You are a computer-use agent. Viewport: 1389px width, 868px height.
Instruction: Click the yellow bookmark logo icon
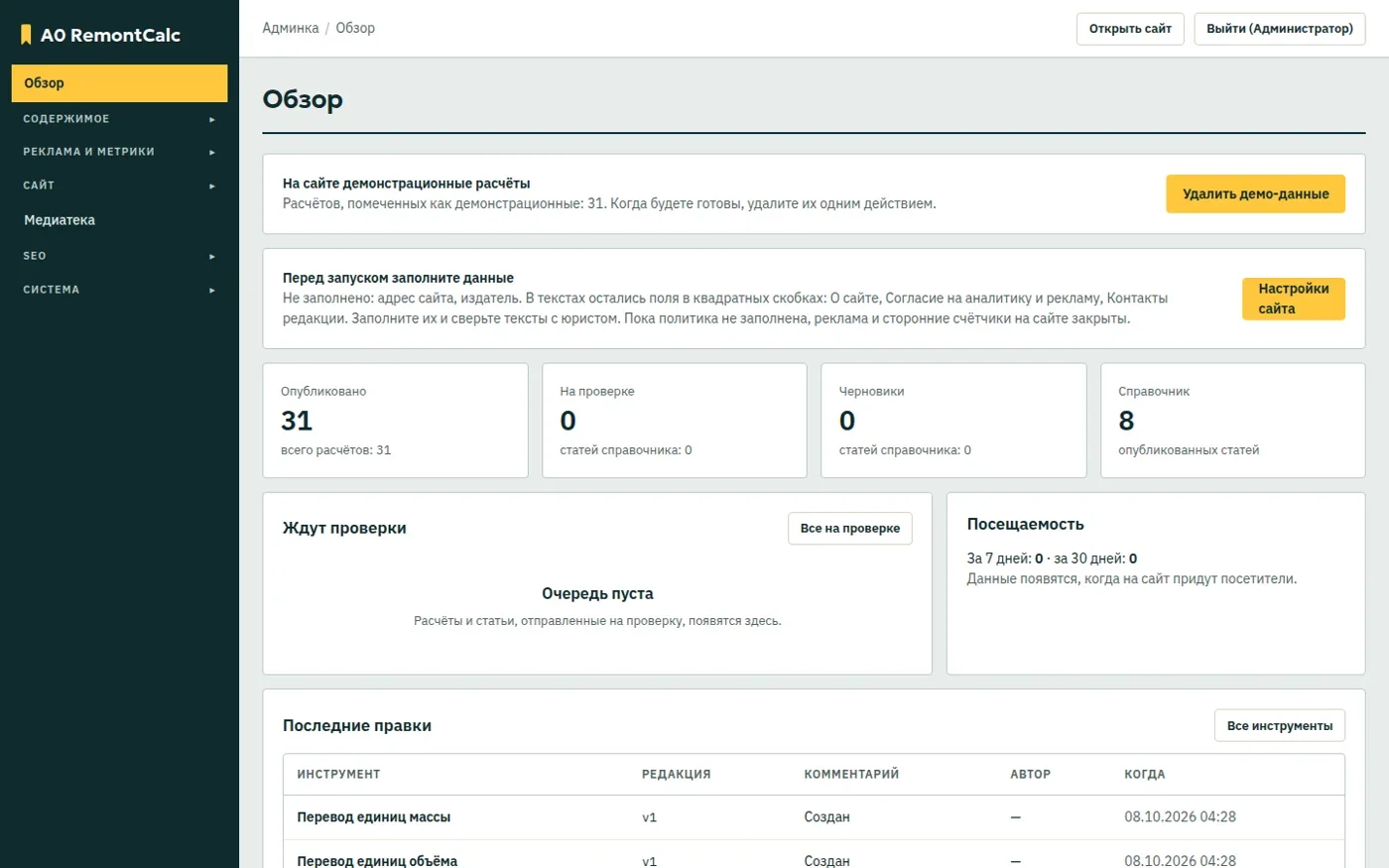coord(26,35)
